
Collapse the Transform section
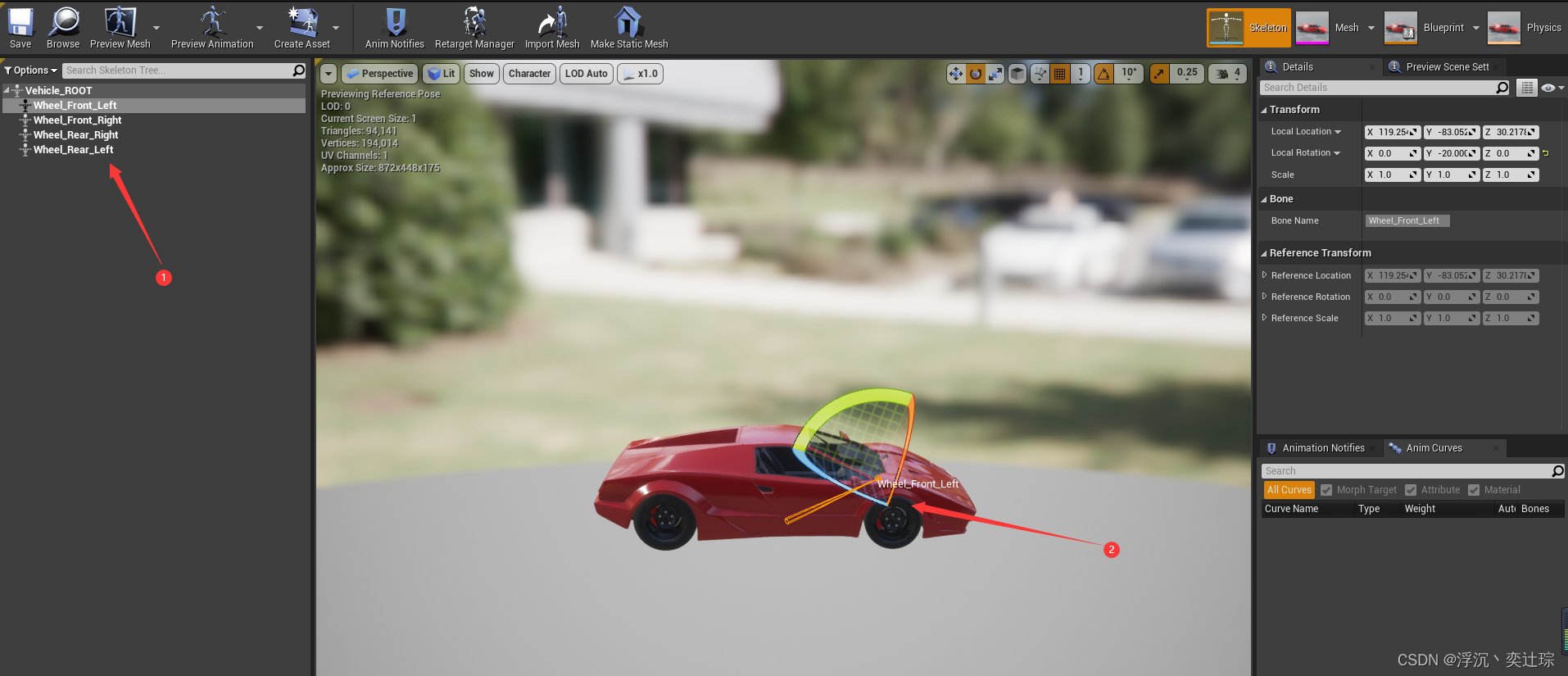point(1263,110)
